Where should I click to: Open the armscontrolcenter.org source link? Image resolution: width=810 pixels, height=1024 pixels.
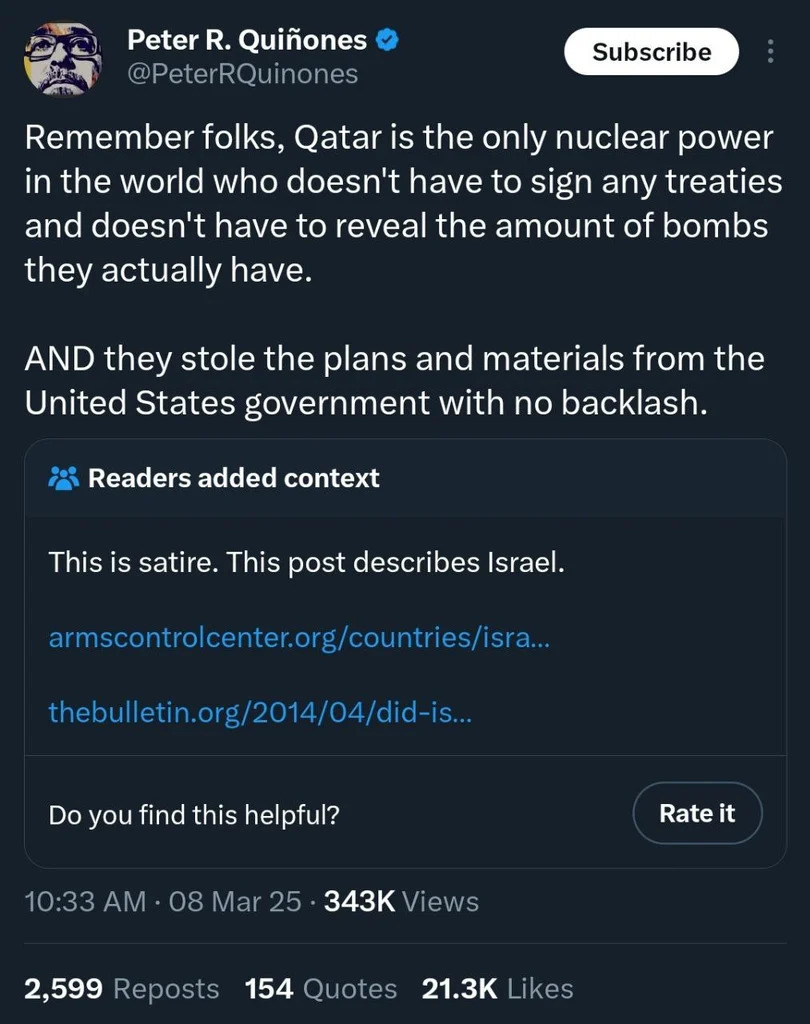299,637
